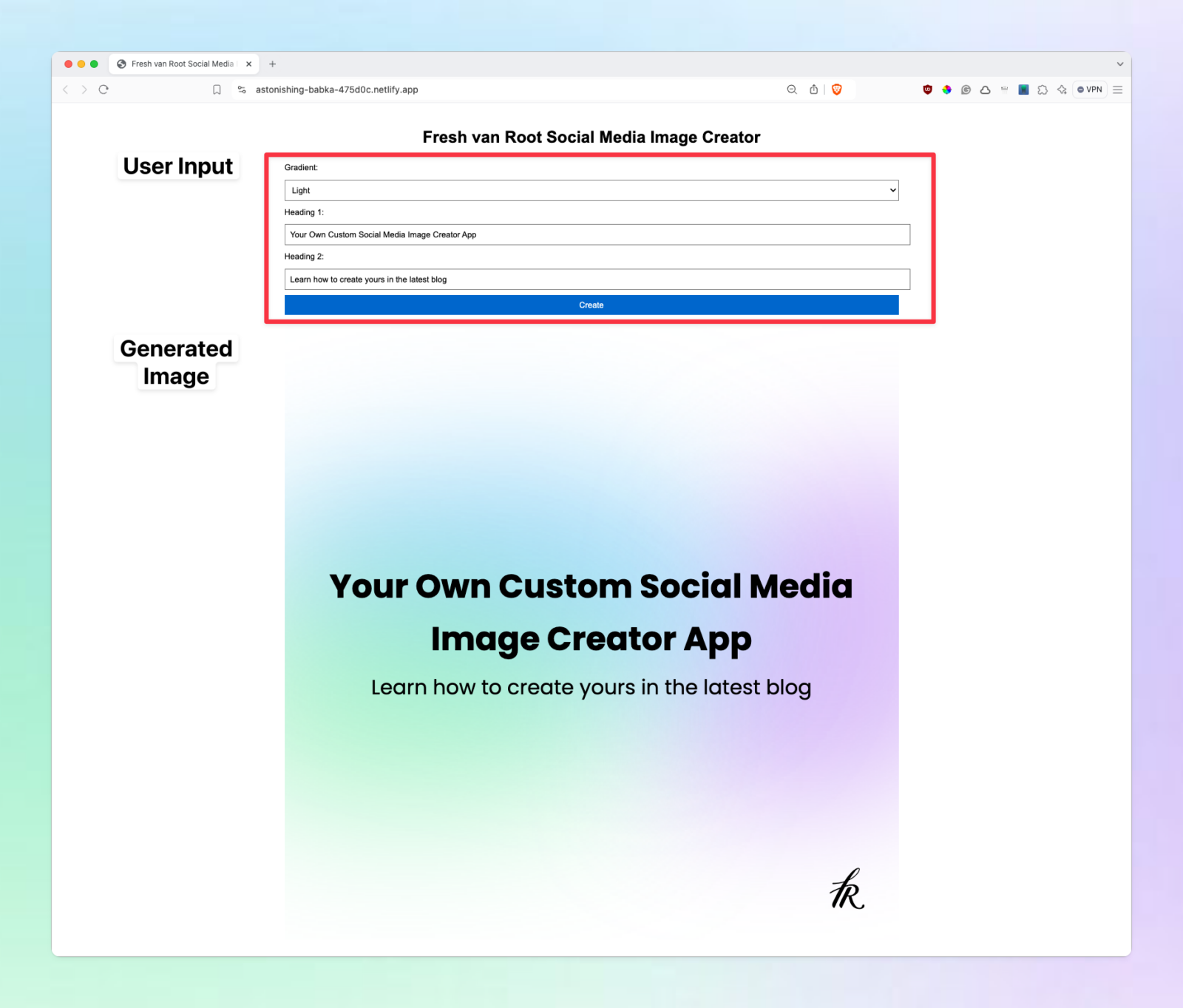Open the faded gray extension icon
Screen dimensions: 1183x1008
click(x=1004, y=89)
